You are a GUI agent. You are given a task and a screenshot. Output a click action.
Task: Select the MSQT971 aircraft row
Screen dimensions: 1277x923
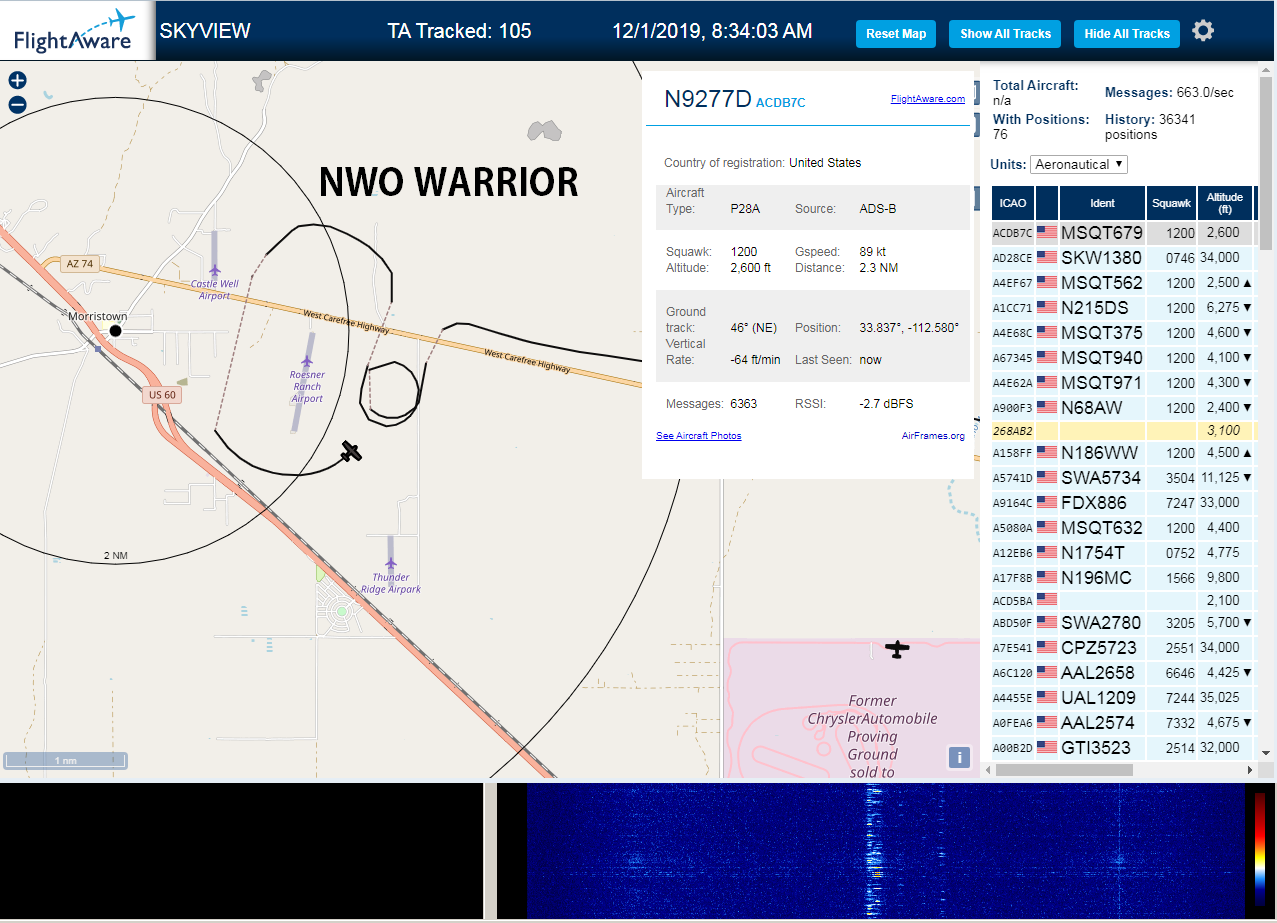pyautogui.click(x=1122, y=383)
